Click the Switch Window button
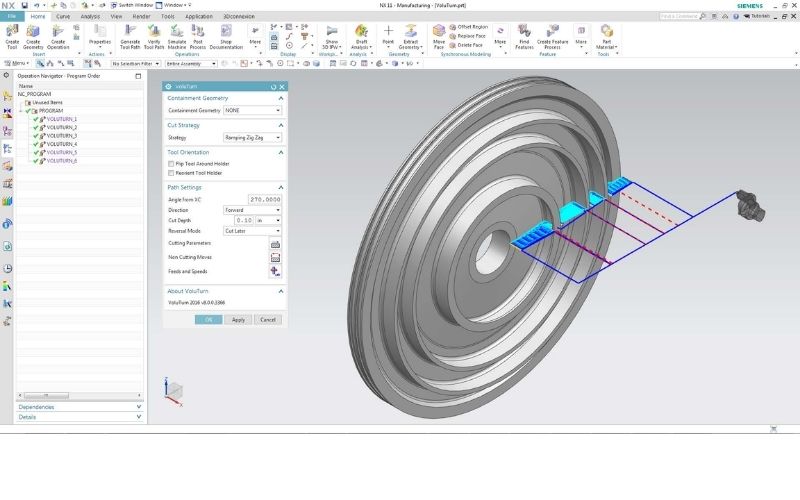Viewport: 800px width, 500px height. (x=132, y=5)
